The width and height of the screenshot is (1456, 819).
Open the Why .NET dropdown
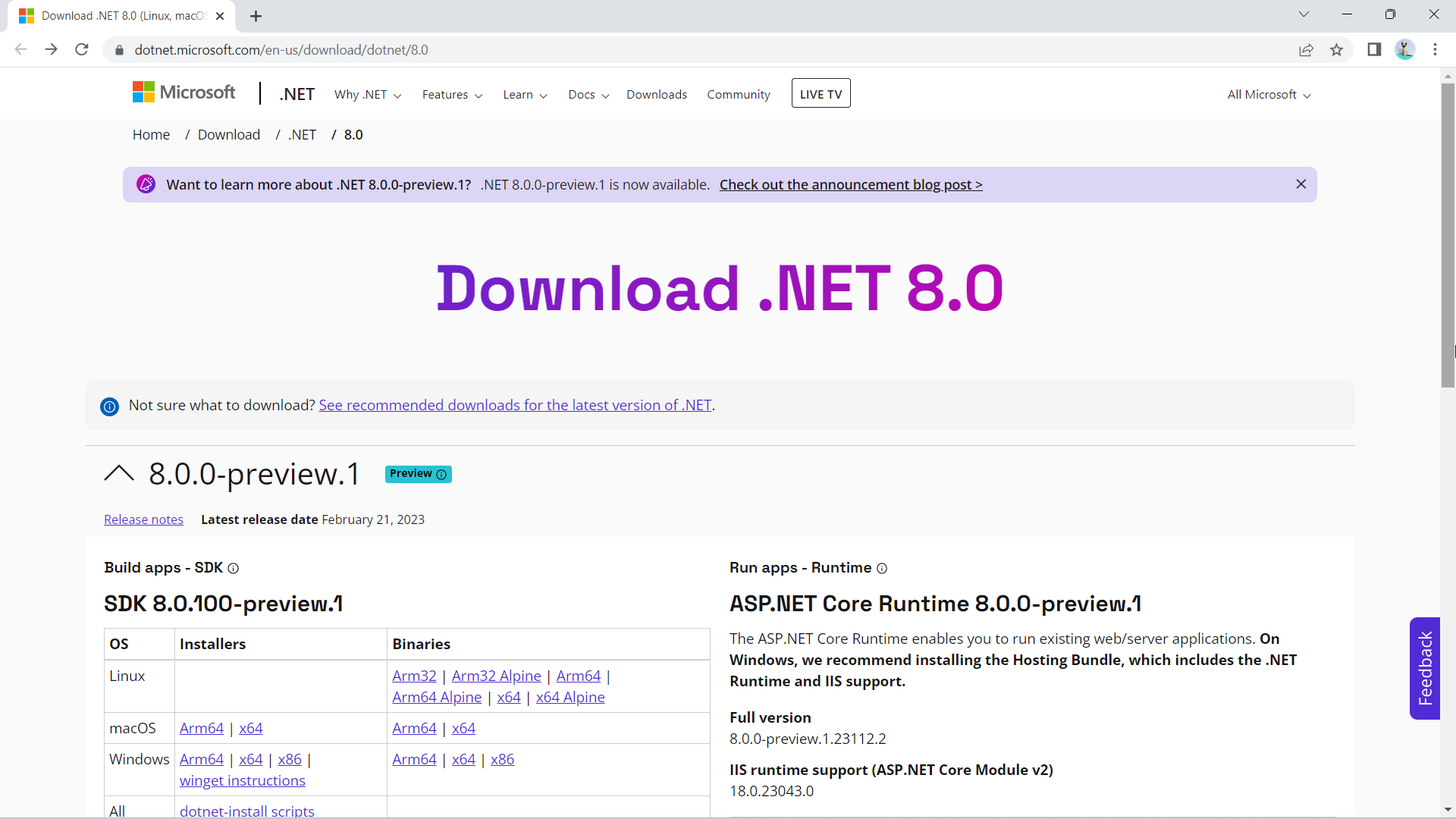(368, 94)
